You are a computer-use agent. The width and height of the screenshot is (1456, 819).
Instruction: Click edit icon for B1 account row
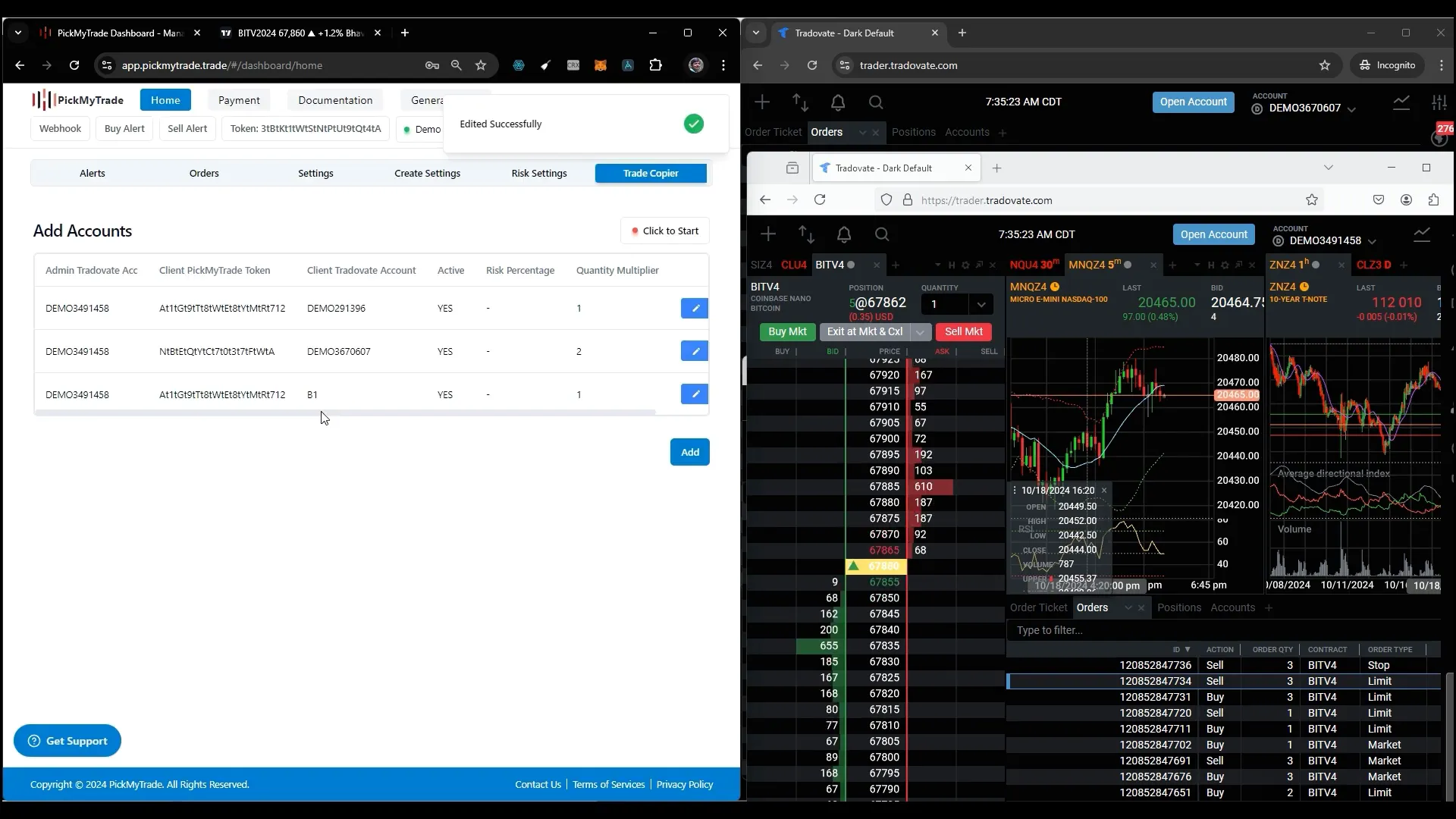pyautogui.click(x=694, y=394)
